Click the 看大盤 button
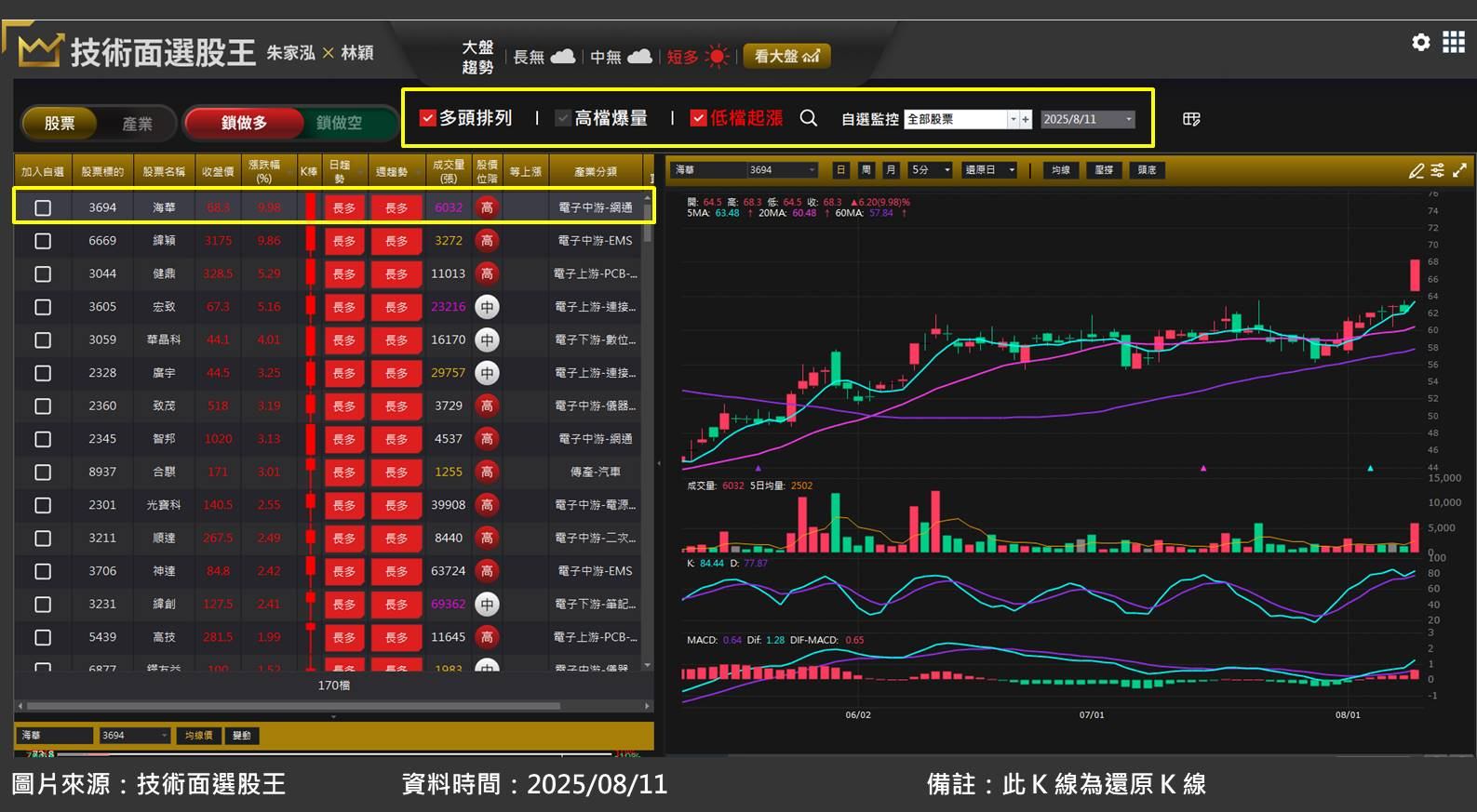Screen dimensions: 1477x812 click(786, 57)
